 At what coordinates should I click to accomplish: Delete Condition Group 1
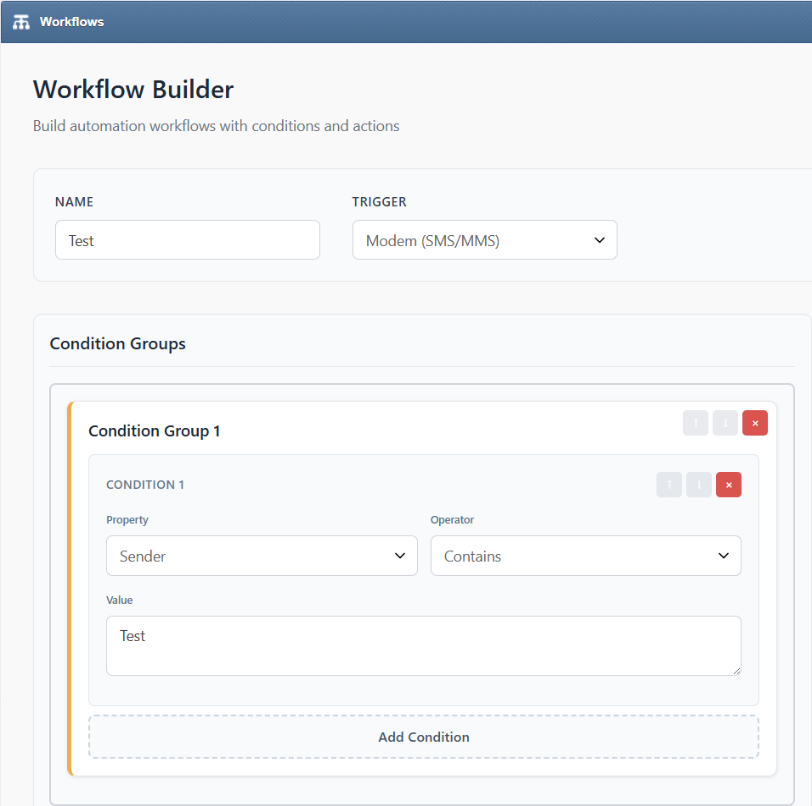[755, 423]
